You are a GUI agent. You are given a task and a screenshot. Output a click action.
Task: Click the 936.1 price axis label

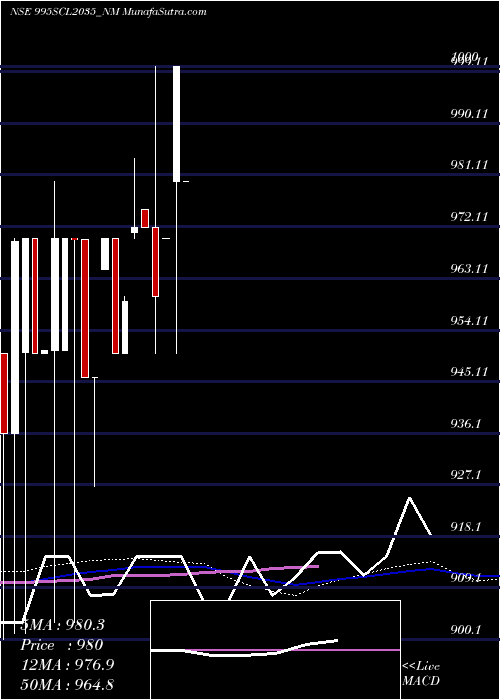466,423
